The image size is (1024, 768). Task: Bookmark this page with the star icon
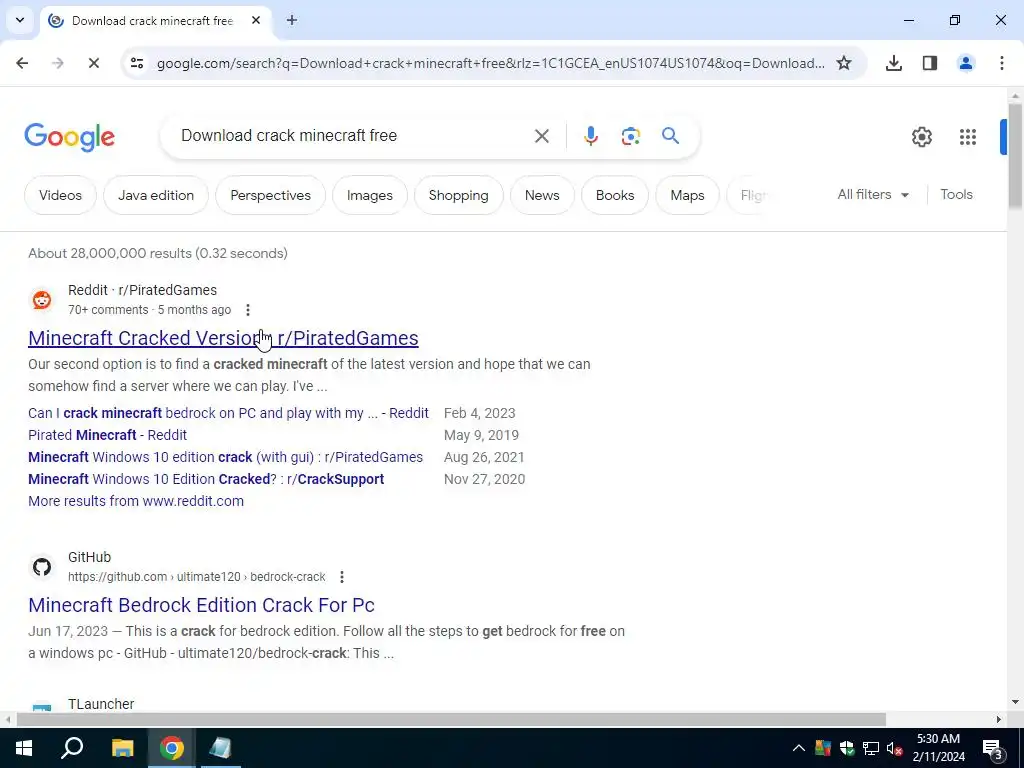[x=844, y=63]
